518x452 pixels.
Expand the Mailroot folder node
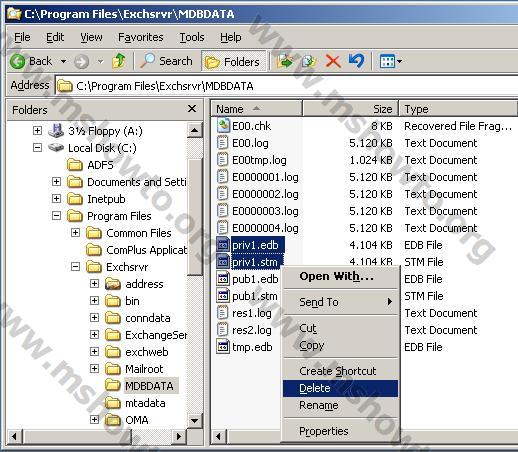pyautogui.click(x=94, y=368)
